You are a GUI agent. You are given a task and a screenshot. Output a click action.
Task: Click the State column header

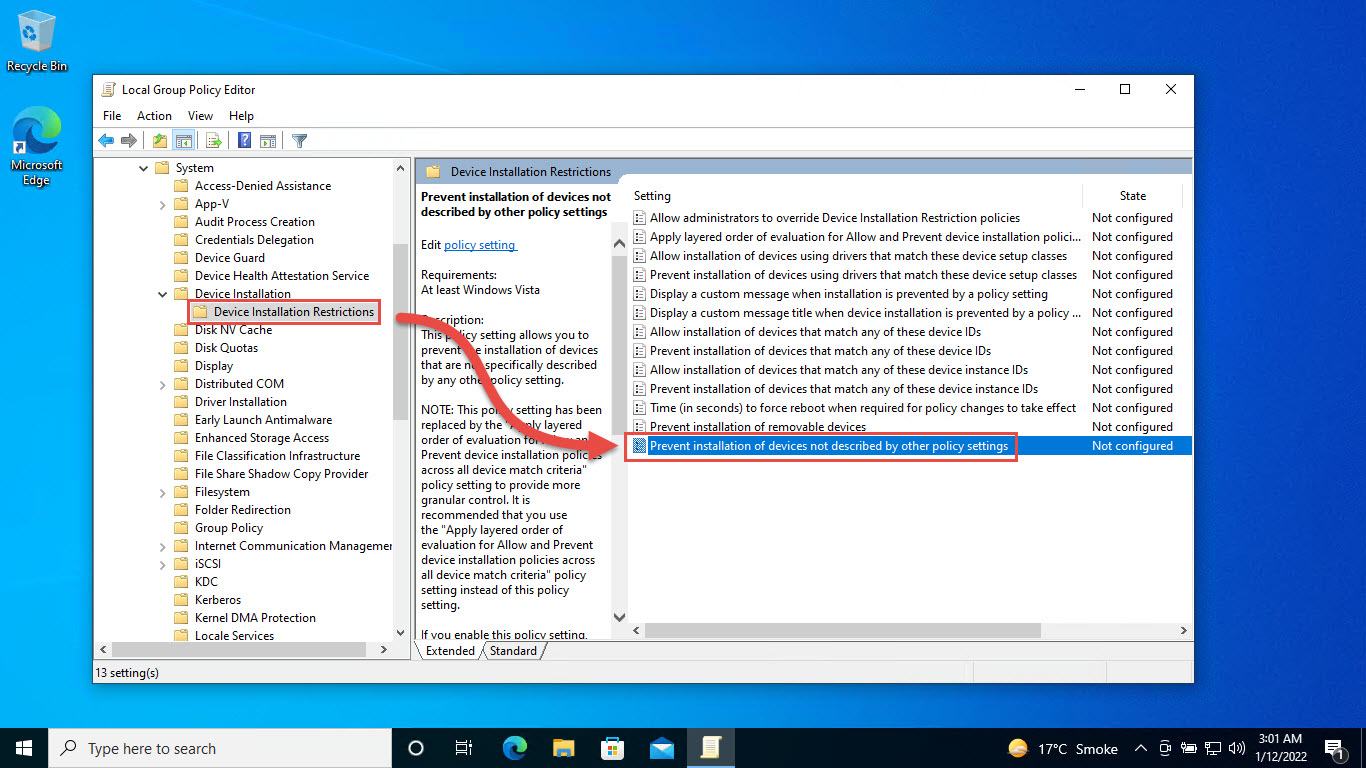pyautogui.click(x=1133, y=196)
